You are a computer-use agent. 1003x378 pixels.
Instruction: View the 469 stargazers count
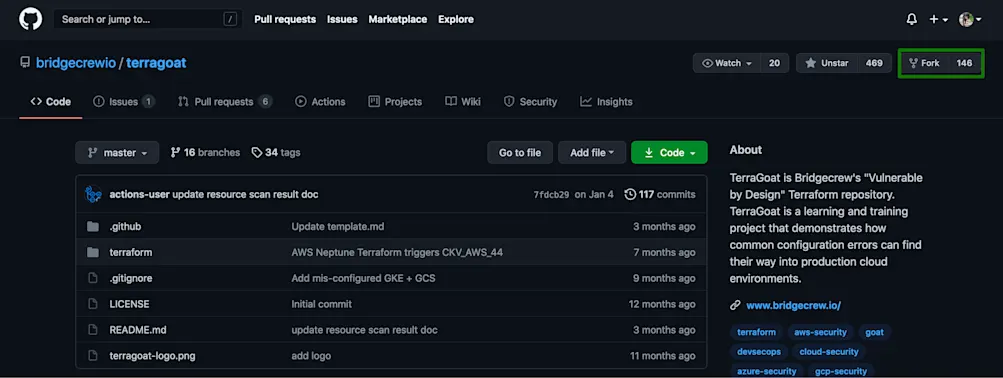coord(874,63)
